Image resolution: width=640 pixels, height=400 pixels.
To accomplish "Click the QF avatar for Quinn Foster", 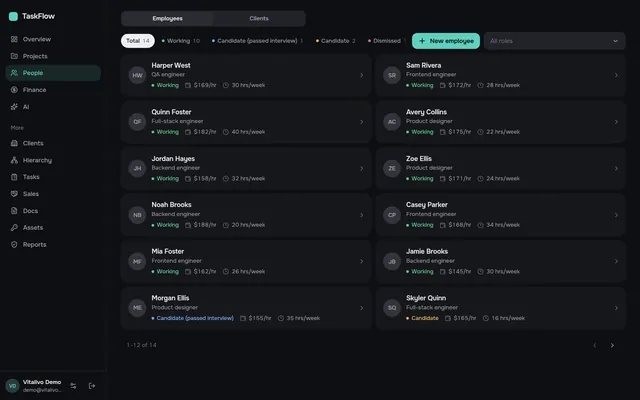I will [x=137, y=122].
